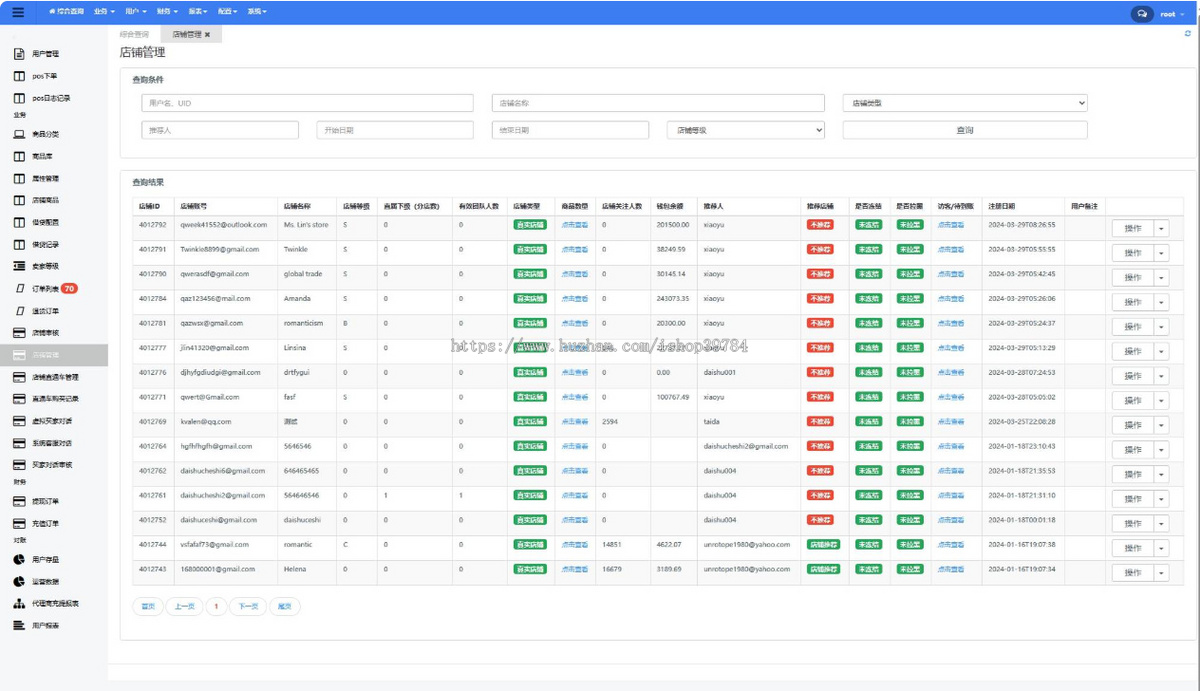The height and width of the screenshot is (691, 1200).
Task: Expand the root account dropdown
Action: pos(1171,14)
